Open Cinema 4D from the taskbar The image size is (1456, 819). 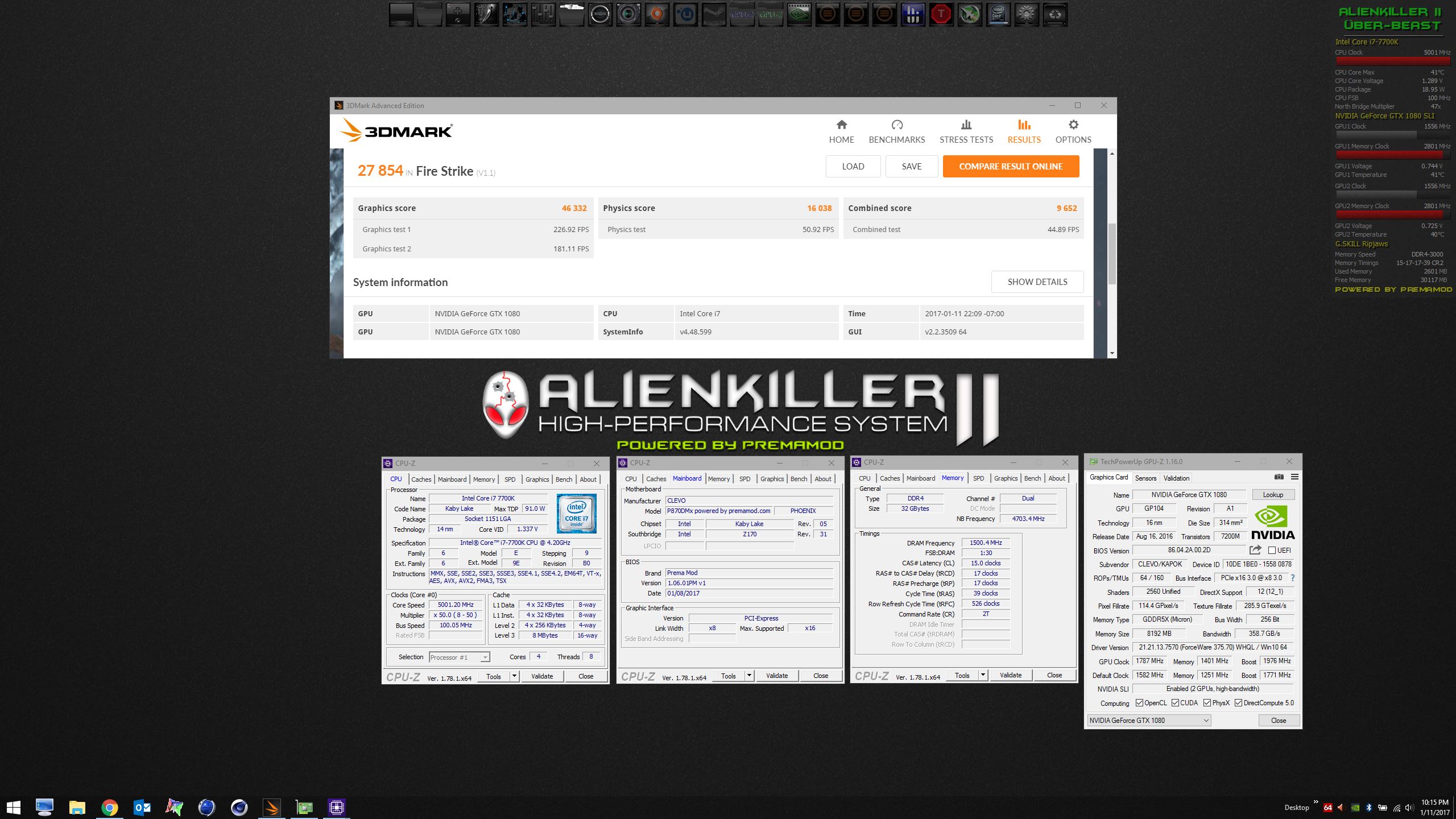tap(239, 807)
